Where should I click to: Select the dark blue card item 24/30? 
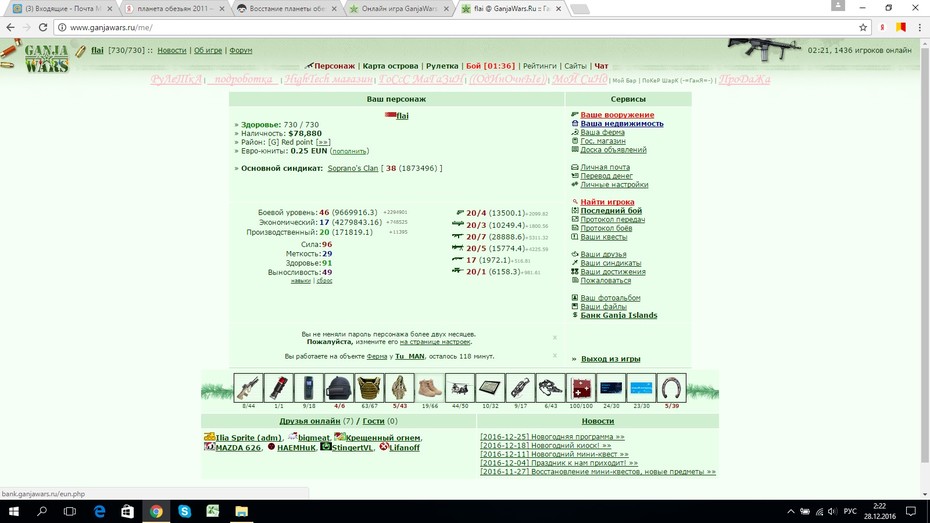coord(611,388)
